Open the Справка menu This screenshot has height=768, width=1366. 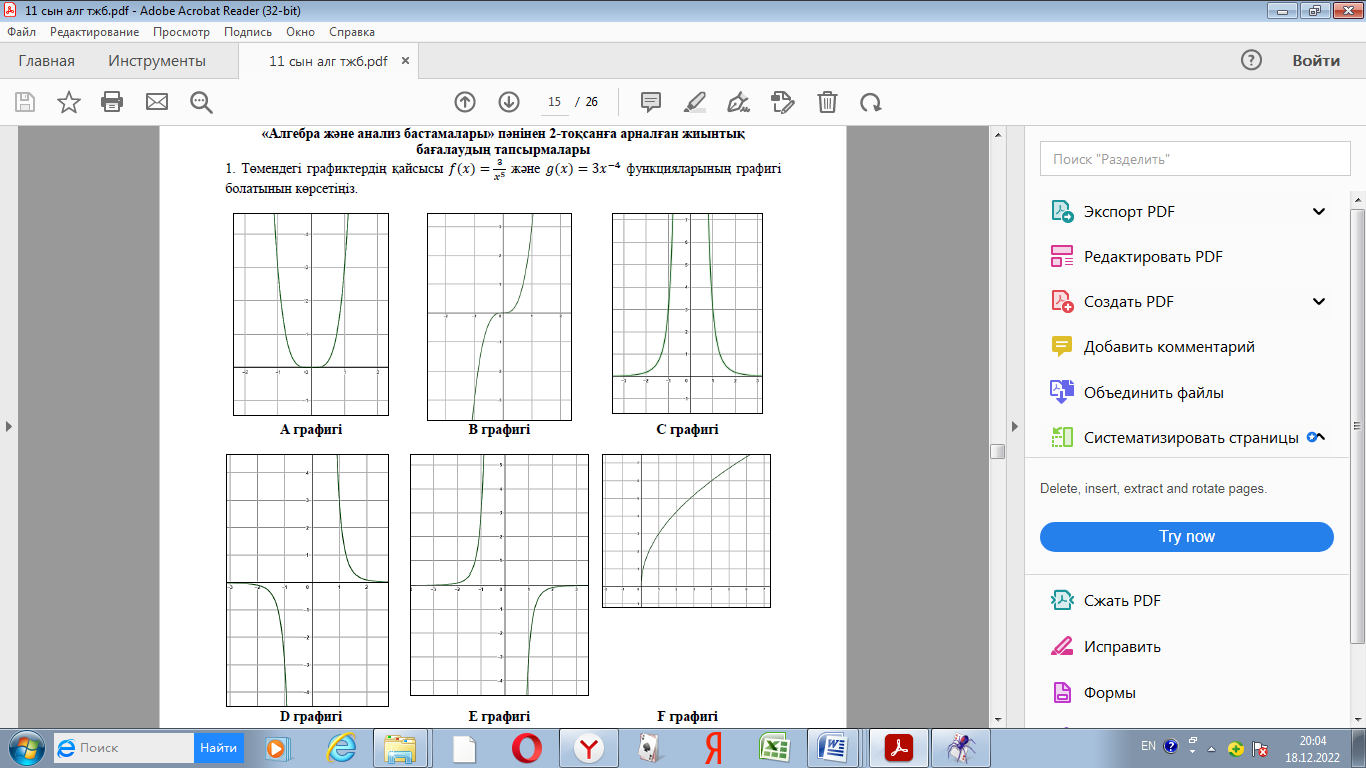coord(352,32)
